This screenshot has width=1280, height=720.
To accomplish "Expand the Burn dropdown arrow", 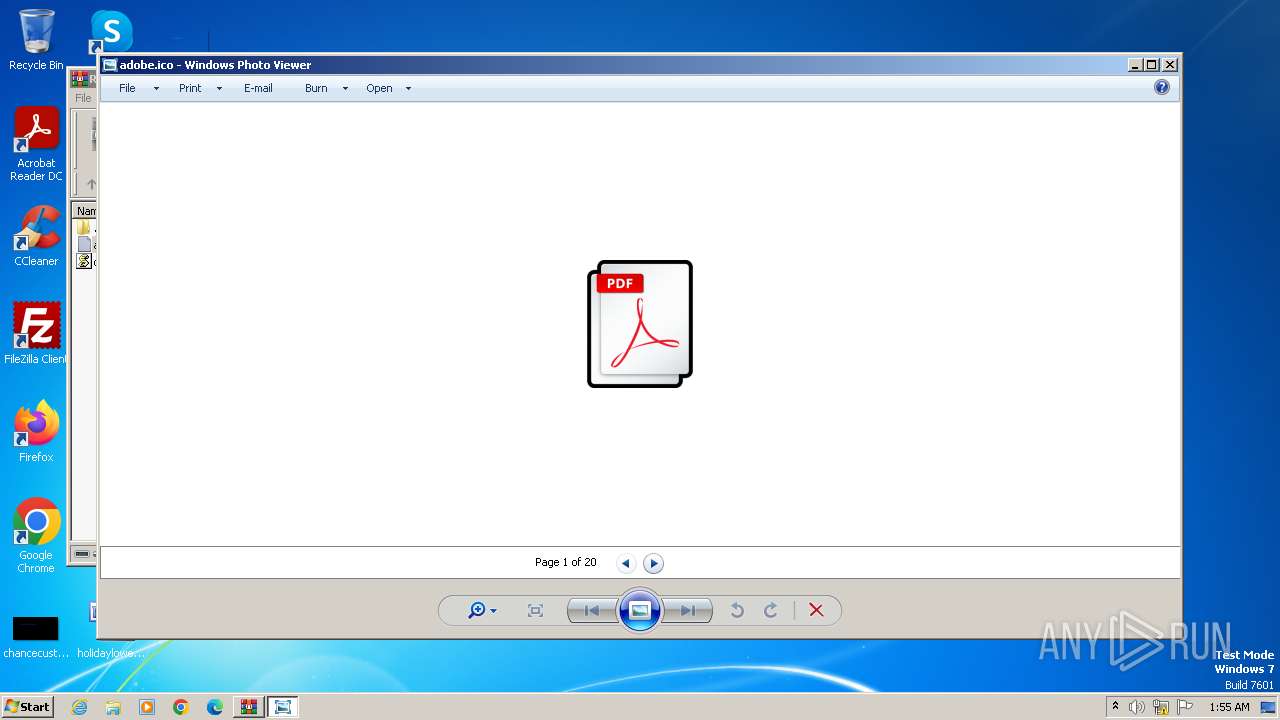I will point(345,89).
